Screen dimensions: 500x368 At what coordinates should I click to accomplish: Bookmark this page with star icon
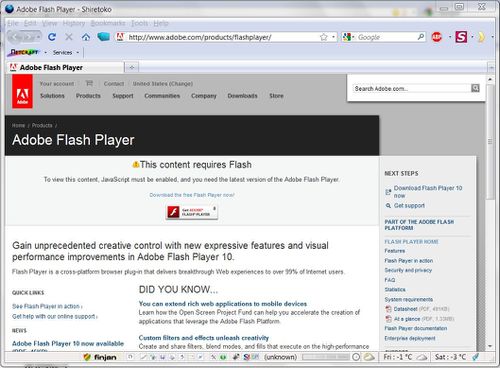click(323, 37)
